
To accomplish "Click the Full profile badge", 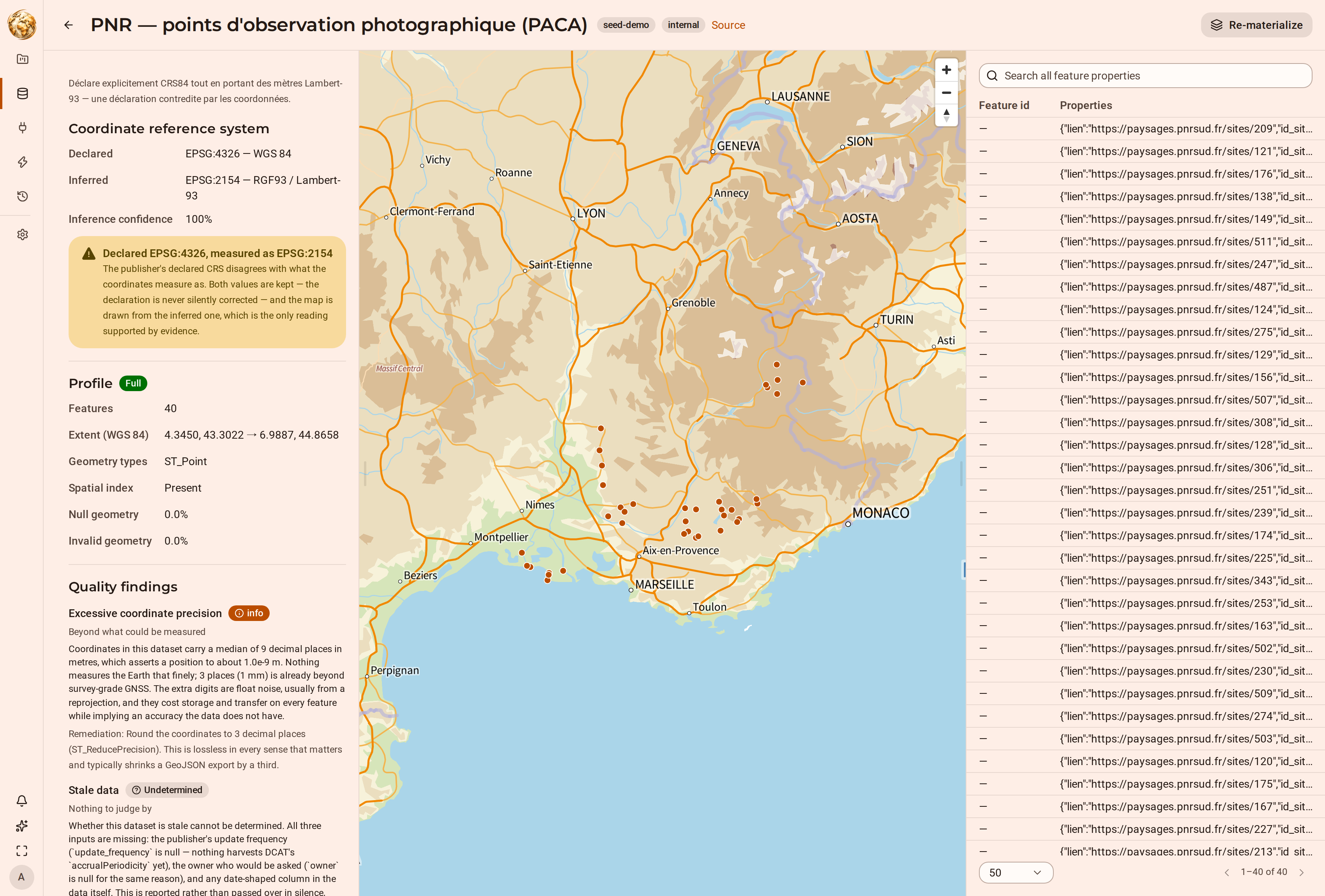I will click(x=133, y=384).
